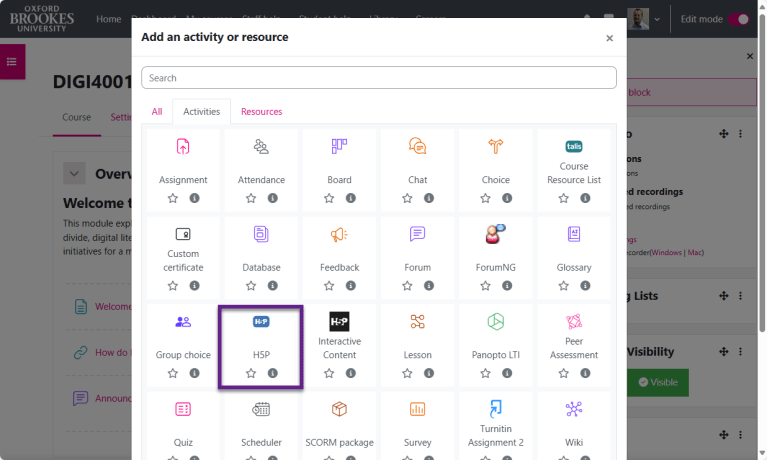Select the Panopto LTI icon

point(496,322)
